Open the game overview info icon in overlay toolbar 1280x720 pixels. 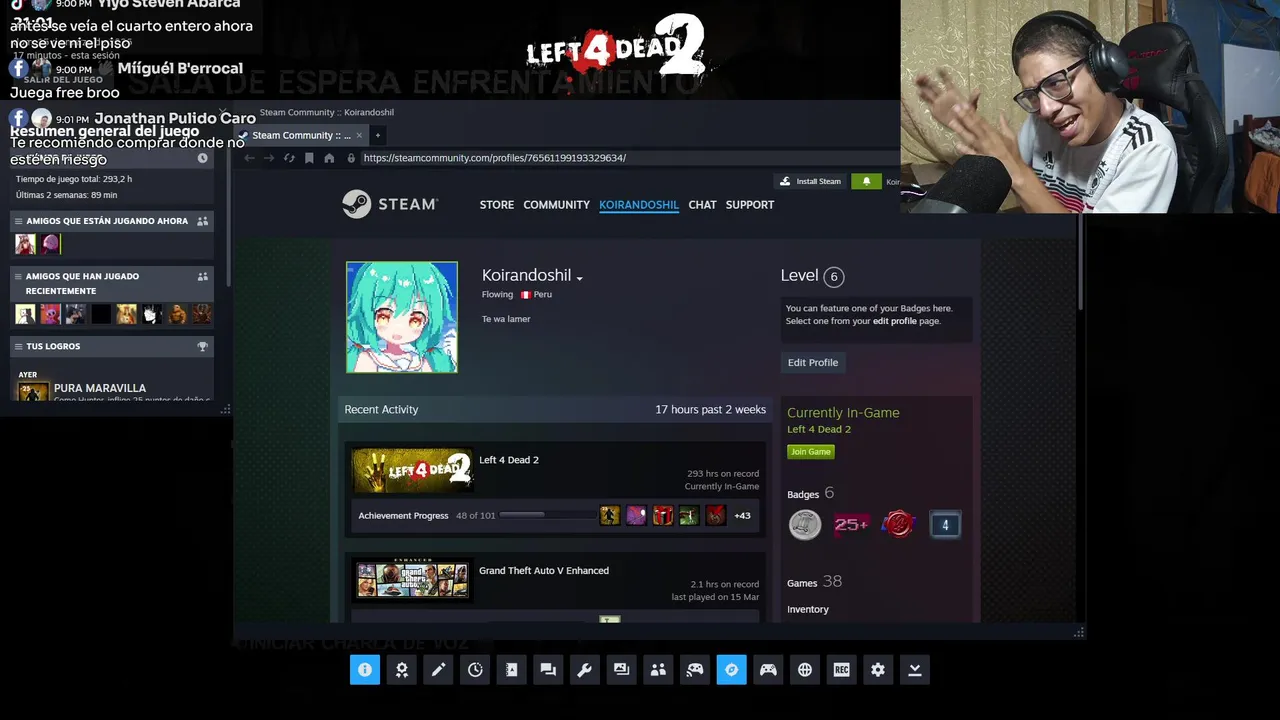click(365, 670)
